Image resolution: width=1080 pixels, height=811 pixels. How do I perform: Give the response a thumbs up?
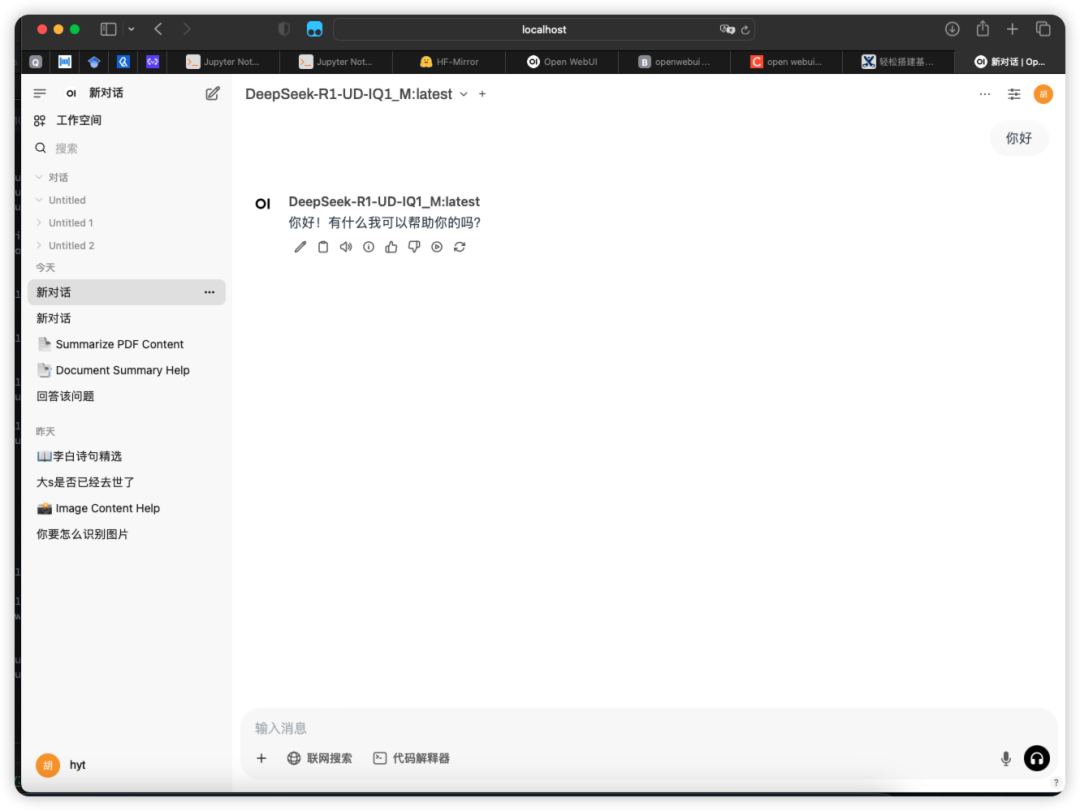pos(391,247)
